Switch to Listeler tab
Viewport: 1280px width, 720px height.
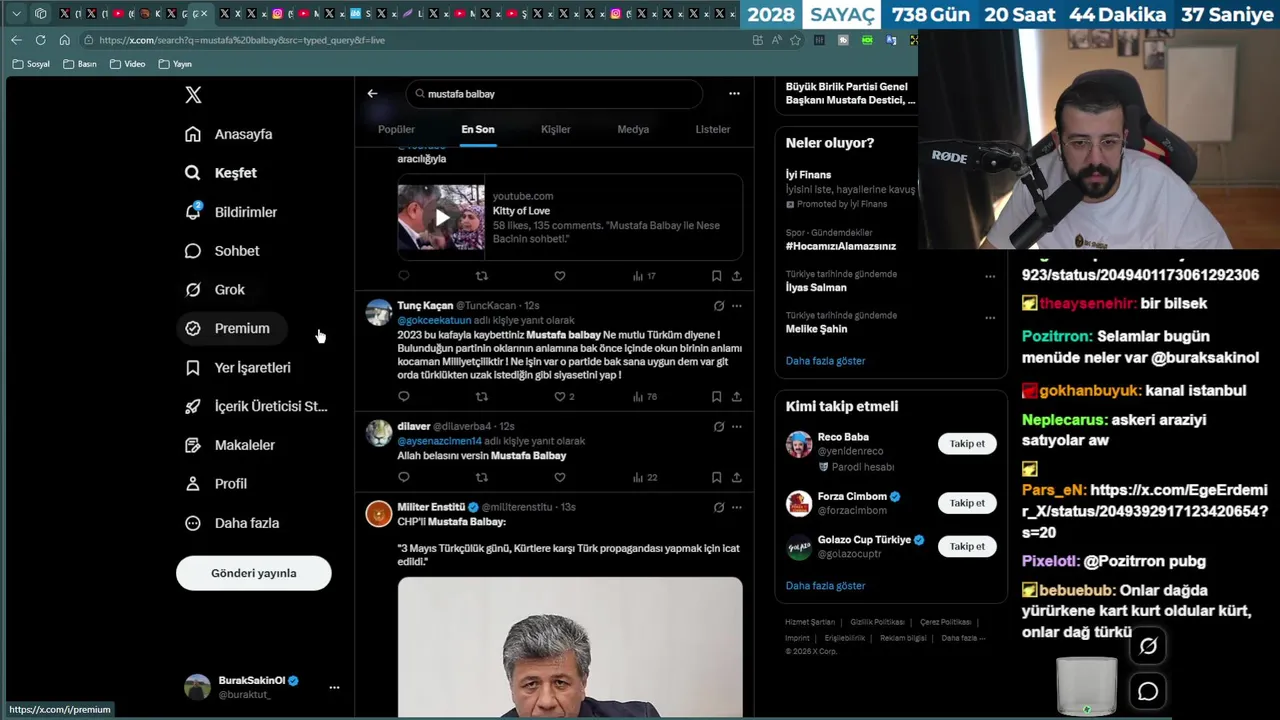713,129
